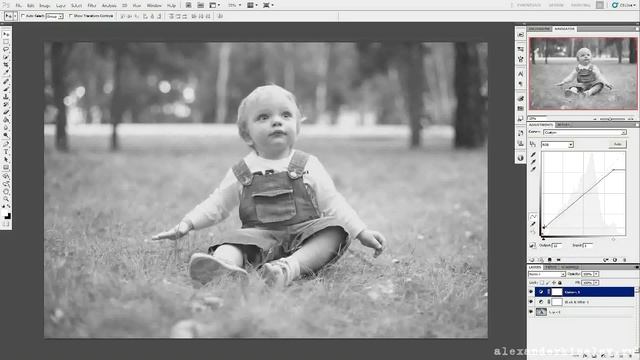
Task: Select the Black & White 1 layer name
Action: point(576,302)
